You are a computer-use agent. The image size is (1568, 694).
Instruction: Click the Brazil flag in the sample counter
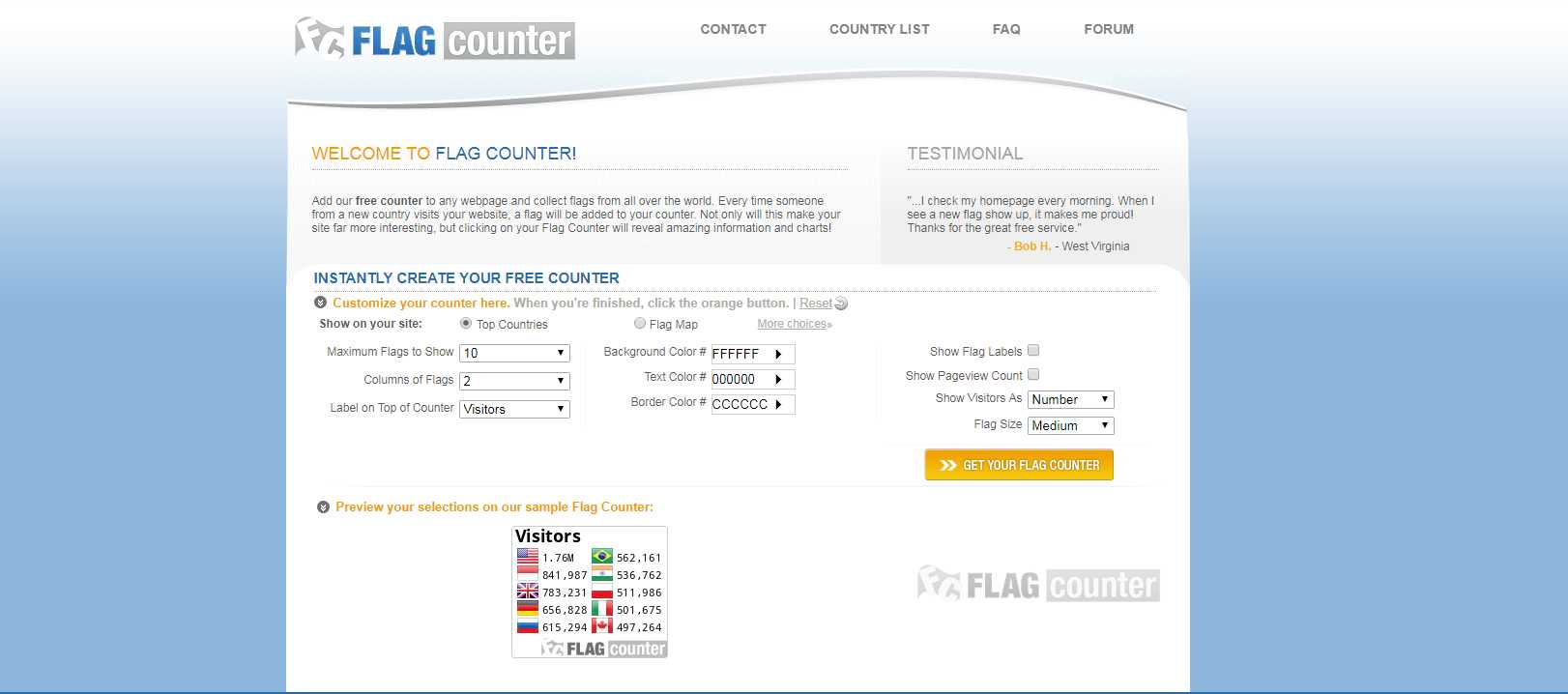(602, 557)
